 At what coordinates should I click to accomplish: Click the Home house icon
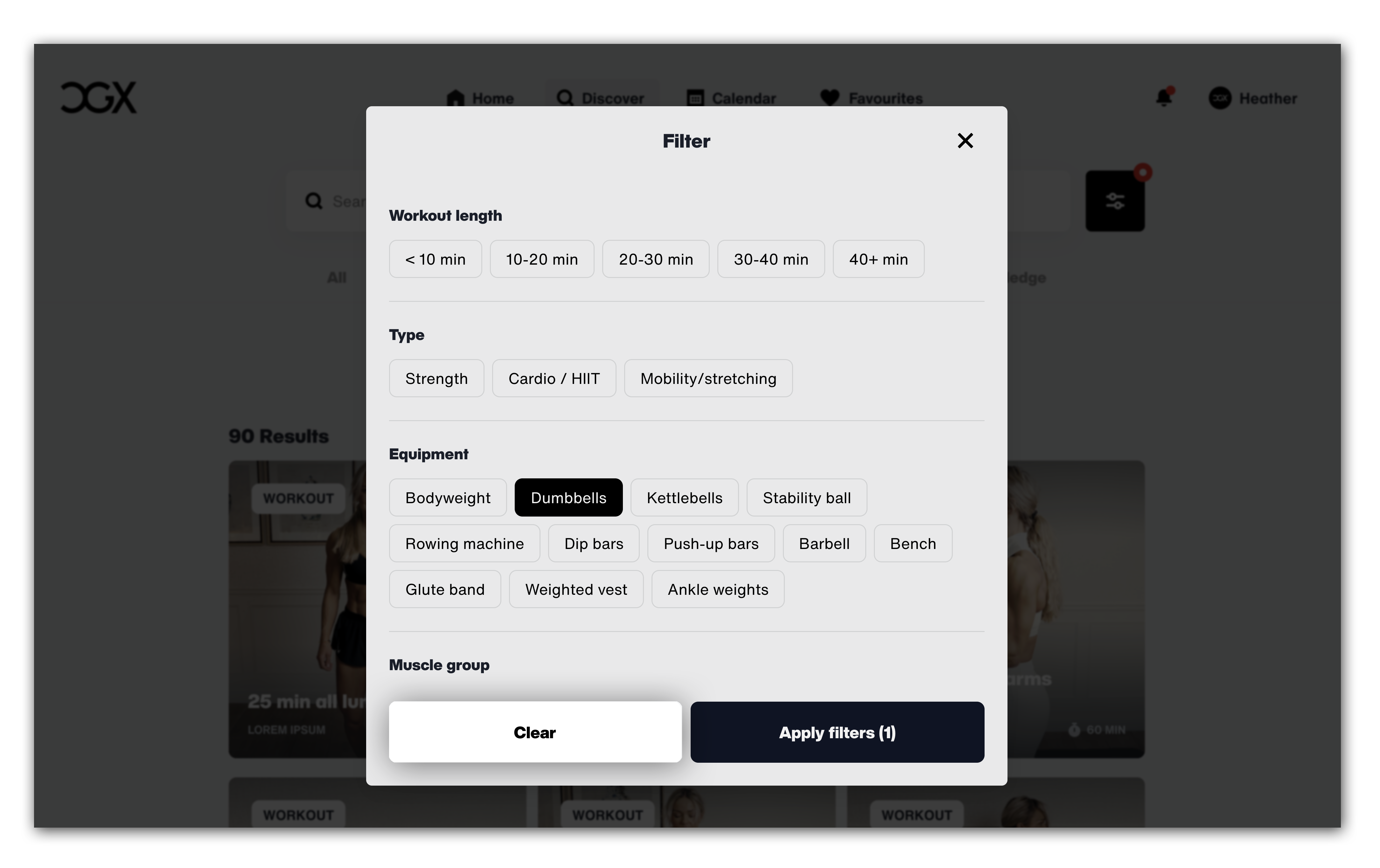point(456,98)
